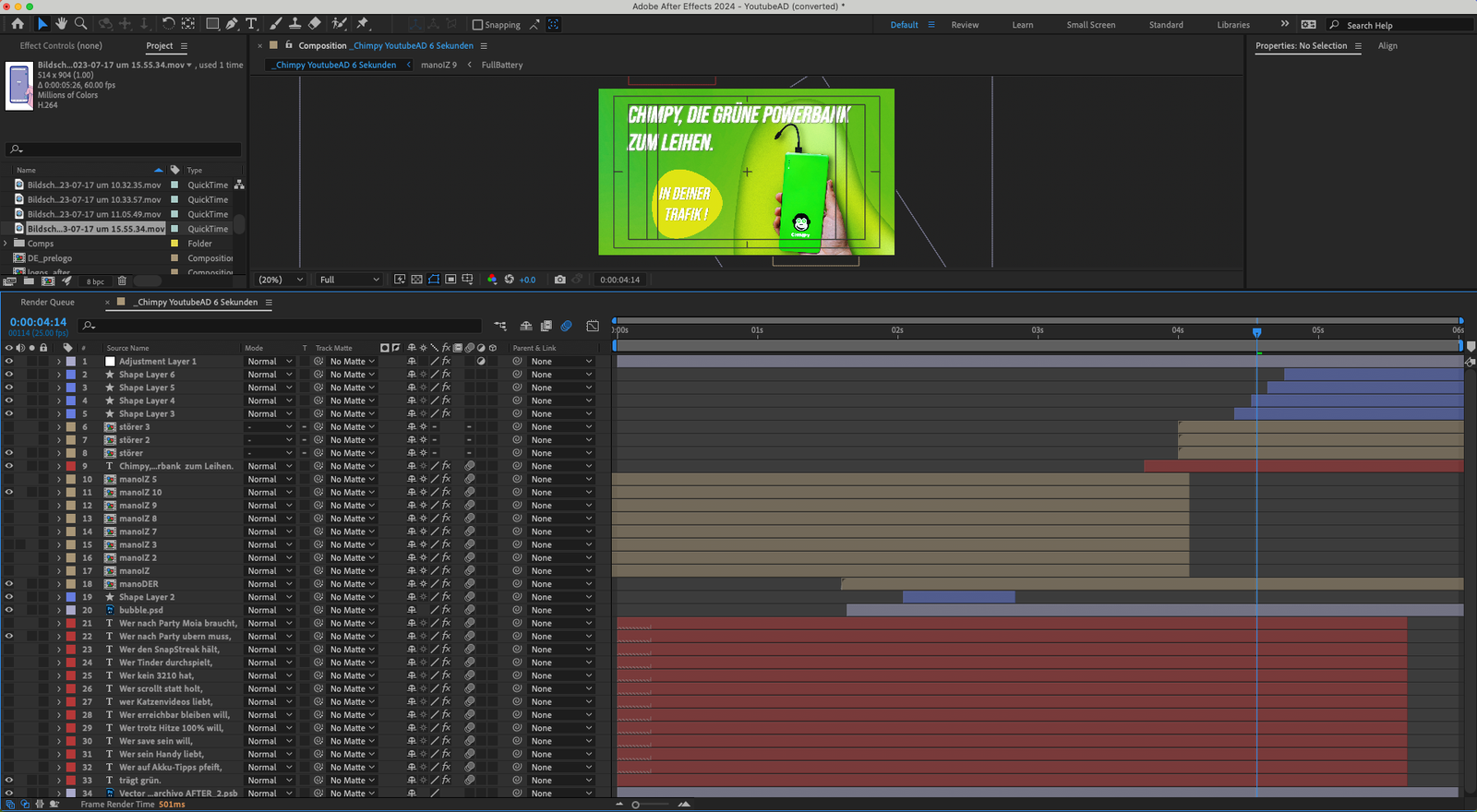Select the Rotation tool
Screen dimensions: 1477x812
(168, 24)
